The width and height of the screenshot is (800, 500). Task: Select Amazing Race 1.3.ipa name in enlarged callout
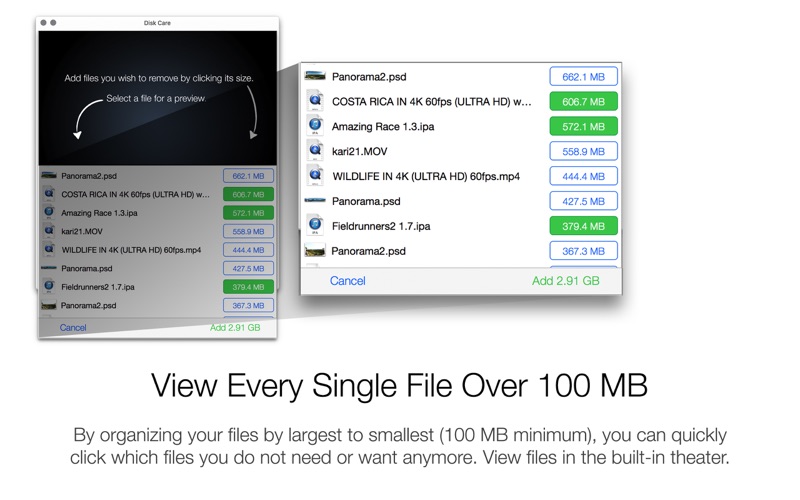coord(383,127)
